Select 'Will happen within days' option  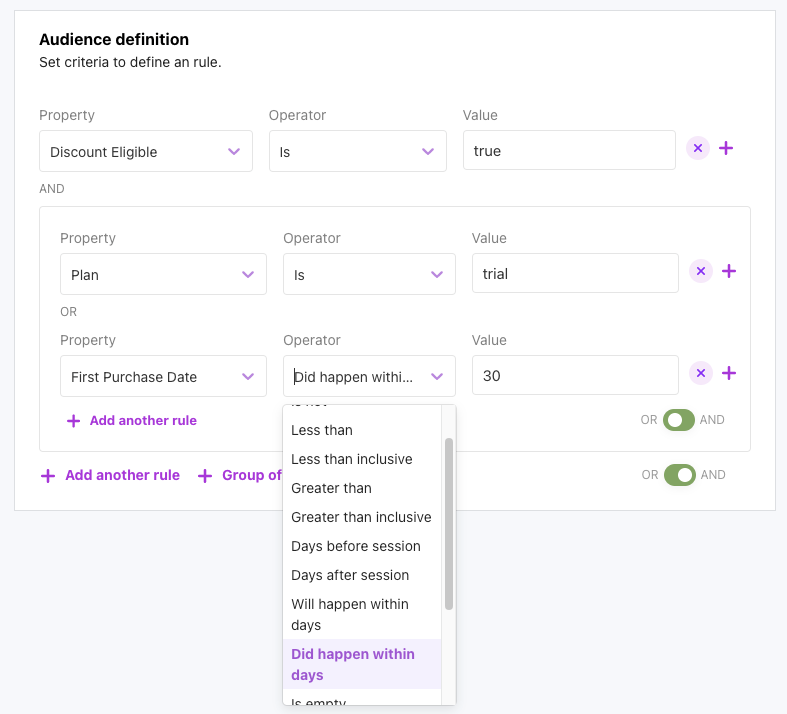click(350, 614)
